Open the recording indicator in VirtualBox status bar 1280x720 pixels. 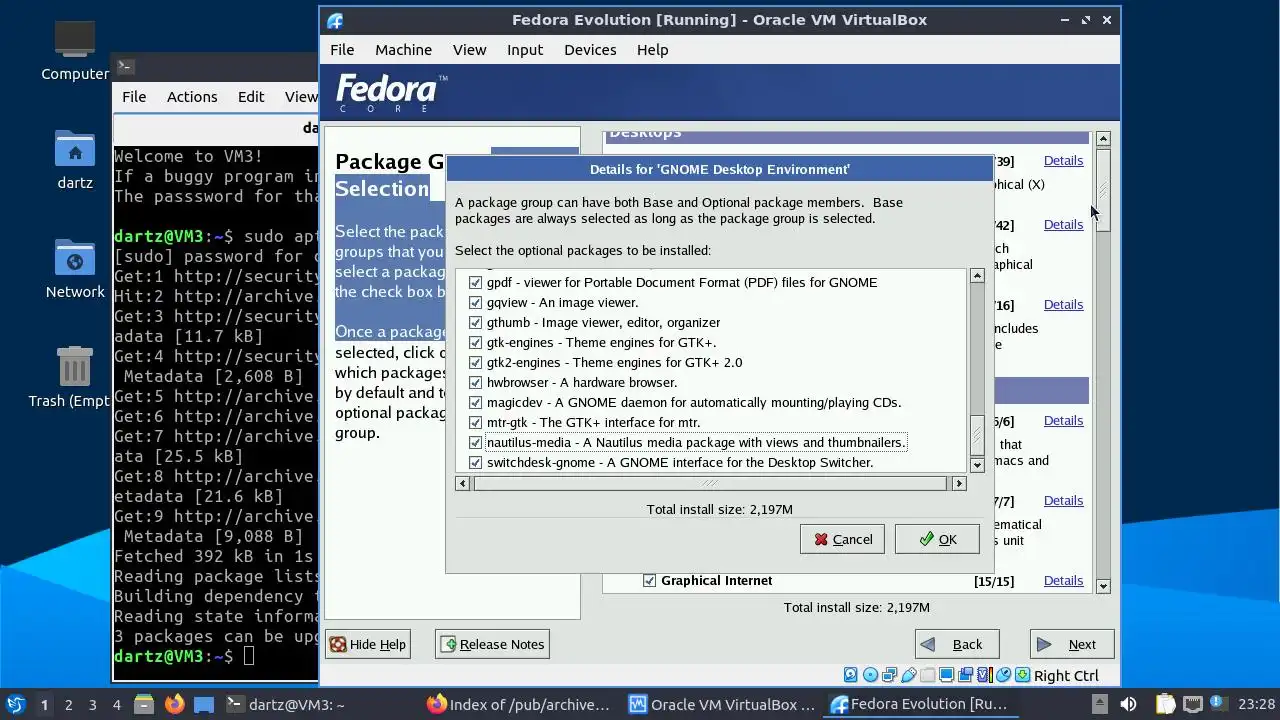(965, 675)
